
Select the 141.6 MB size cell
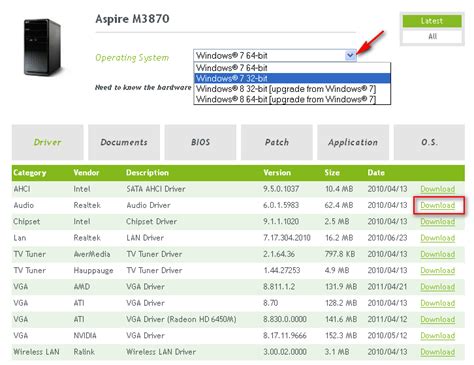341,319
